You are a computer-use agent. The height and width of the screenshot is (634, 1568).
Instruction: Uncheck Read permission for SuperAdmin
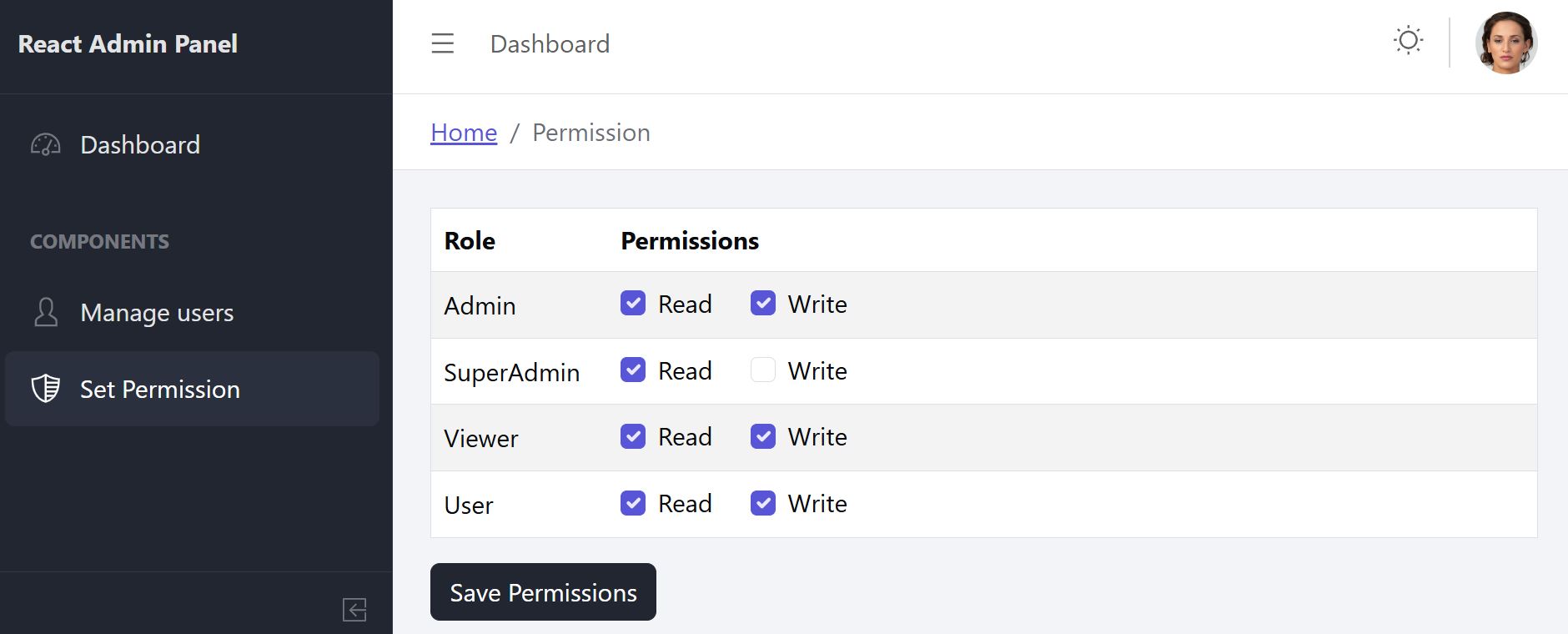tap(632, 370)
